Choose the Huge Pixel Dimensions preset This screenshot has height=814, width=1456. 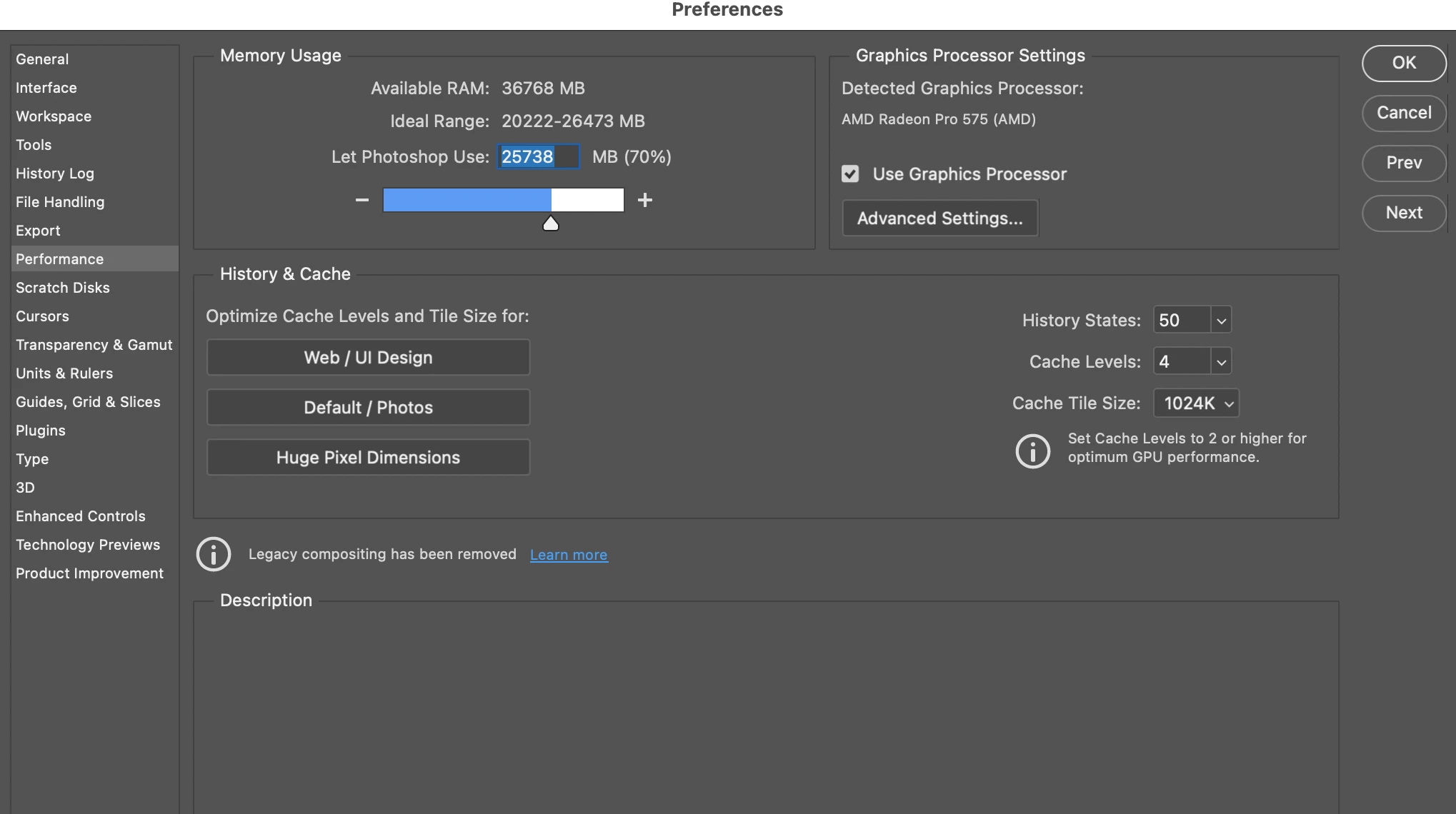(368, 458)
